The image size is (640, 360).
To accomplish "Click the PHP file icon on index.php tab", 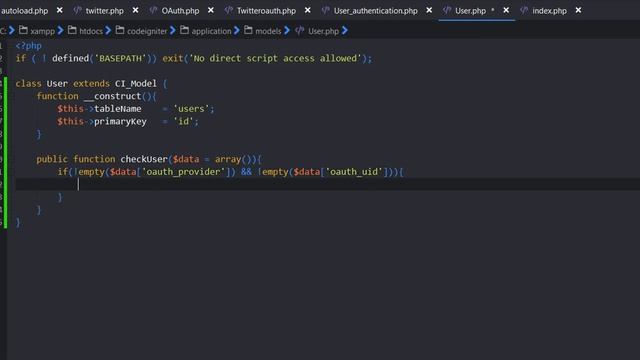I will tap(524, 10).
